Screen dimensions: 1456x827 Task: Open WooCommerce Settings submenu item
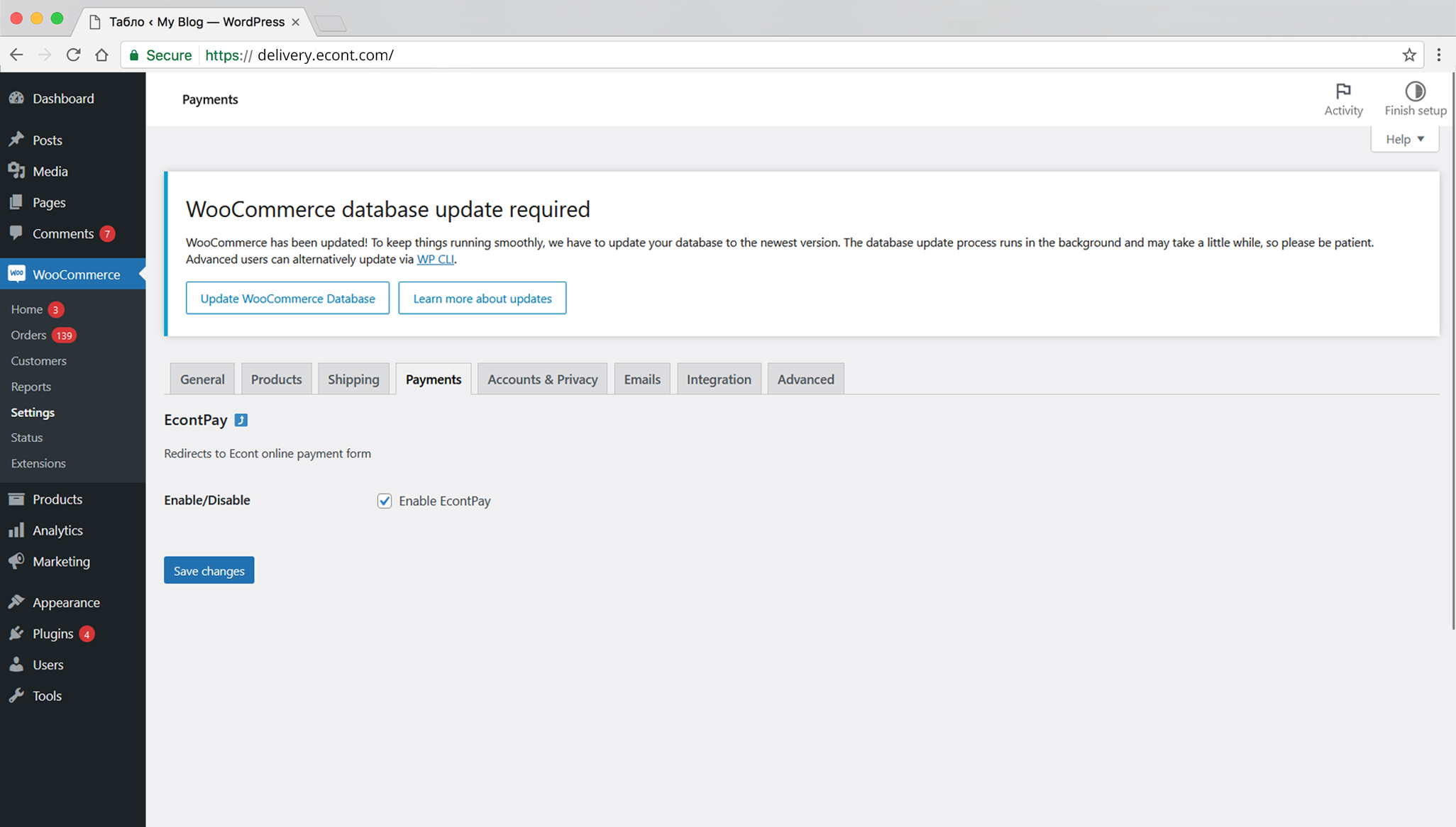[x=33, y=412]
